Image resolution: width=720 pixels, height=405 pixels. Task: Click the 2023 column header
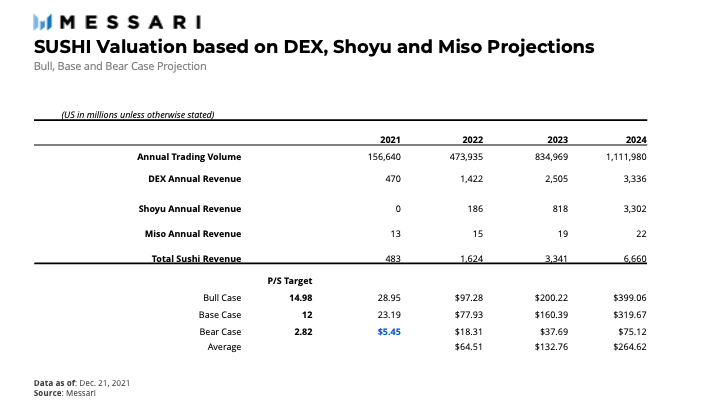tap(557, 140)
